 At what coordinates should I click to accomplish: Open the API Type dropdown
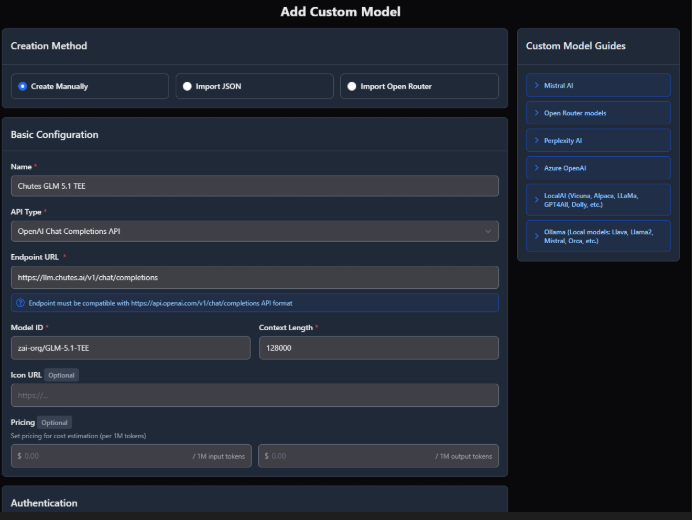coord(255,231)
